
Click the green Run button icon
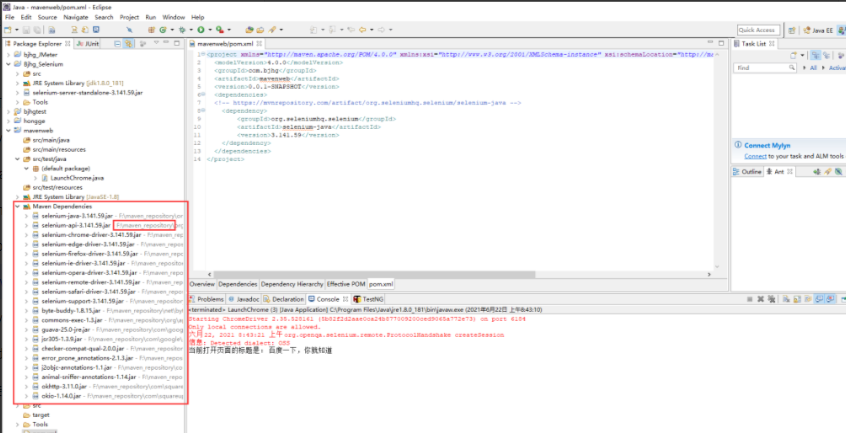click(x=201, y=30)
